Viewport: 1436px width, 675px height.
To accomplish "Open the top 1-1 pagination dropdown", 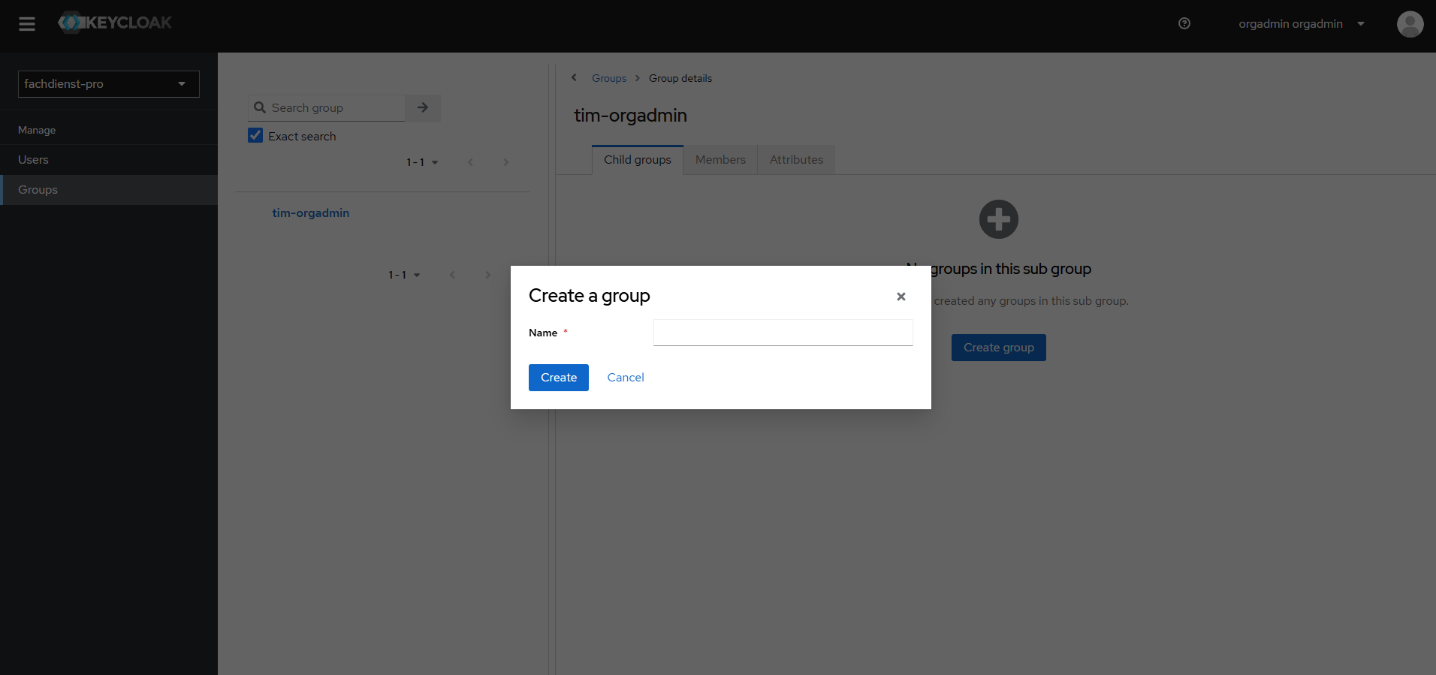I will pyautogui.click(x=422, y=162).
